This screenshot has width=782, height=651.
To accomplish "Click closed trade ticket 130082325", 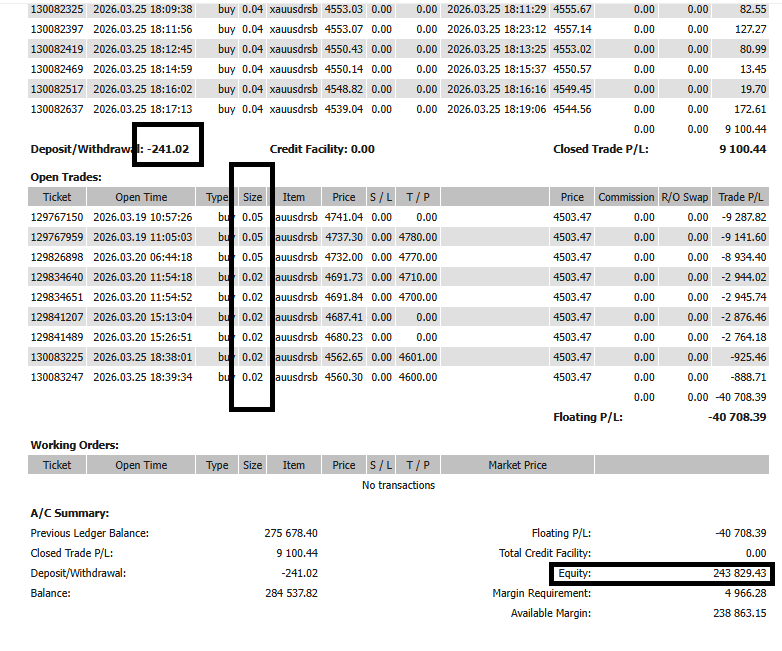I will pos(57,9).
